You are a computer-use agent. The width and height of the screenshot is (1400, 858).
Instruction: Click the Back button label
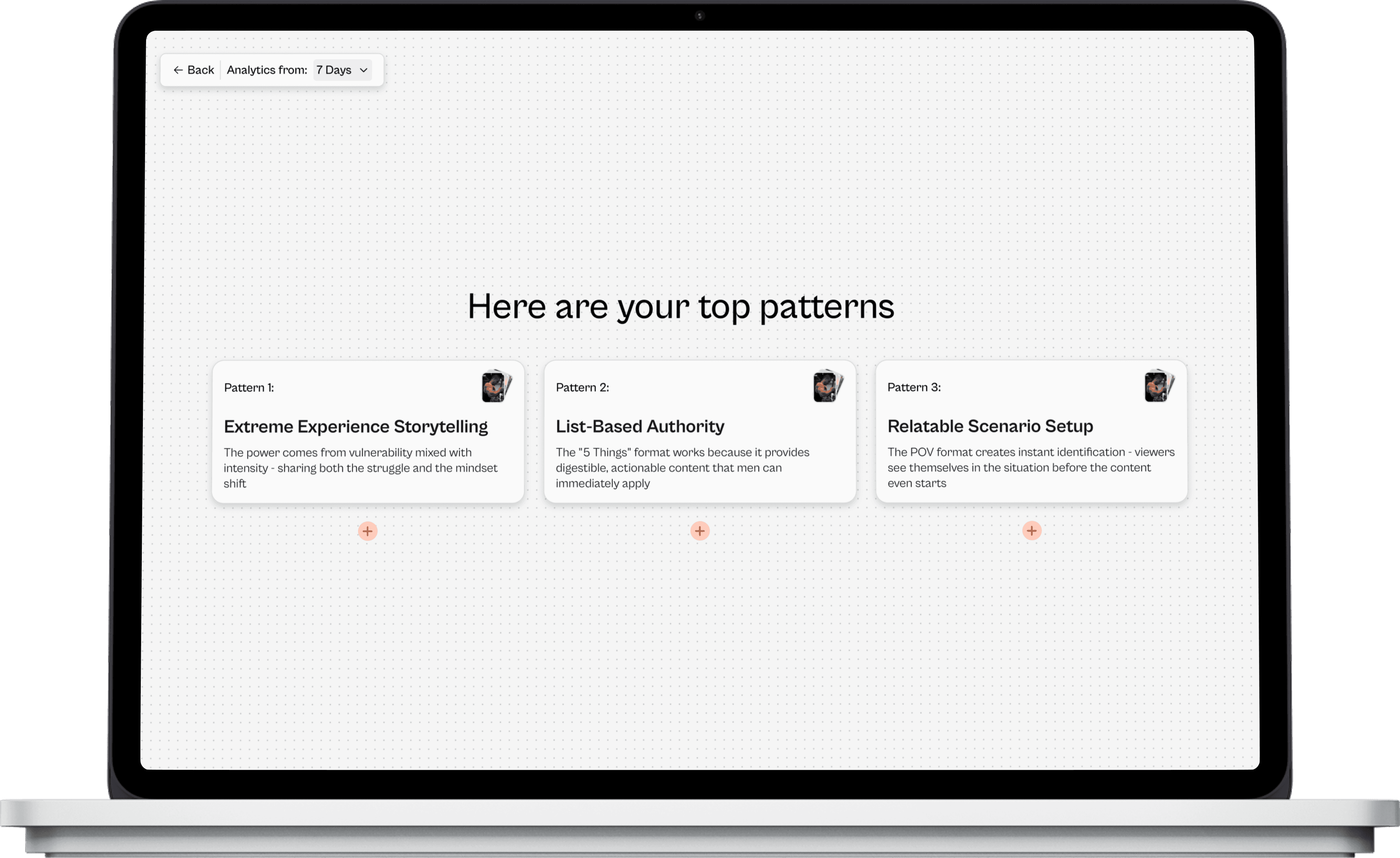pyautogui.click(x=200, y=70)
